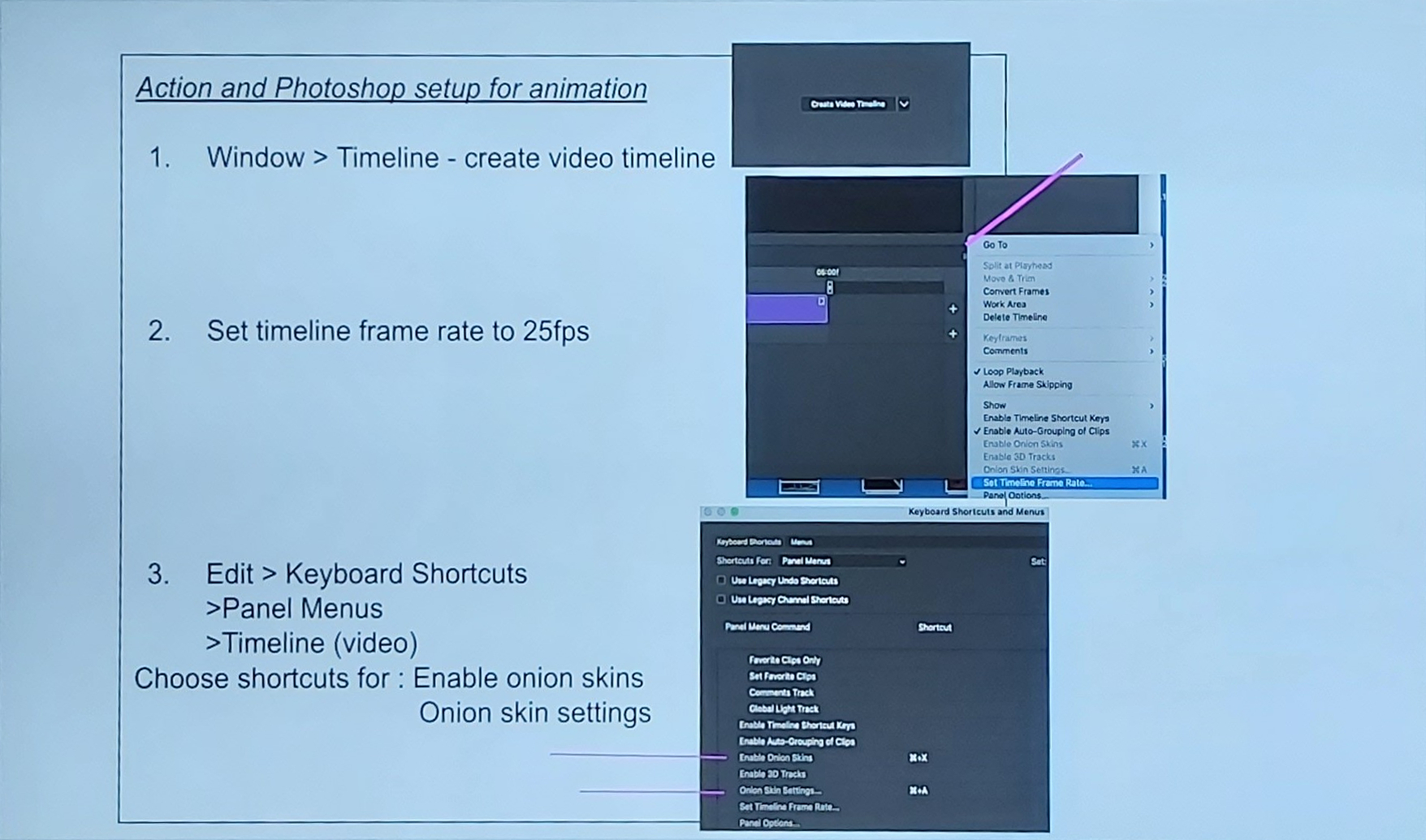The width and height of the screenshot is (1426, 840).
Task: Expand the Move & Trim submenu
Action: point(1064,278)
